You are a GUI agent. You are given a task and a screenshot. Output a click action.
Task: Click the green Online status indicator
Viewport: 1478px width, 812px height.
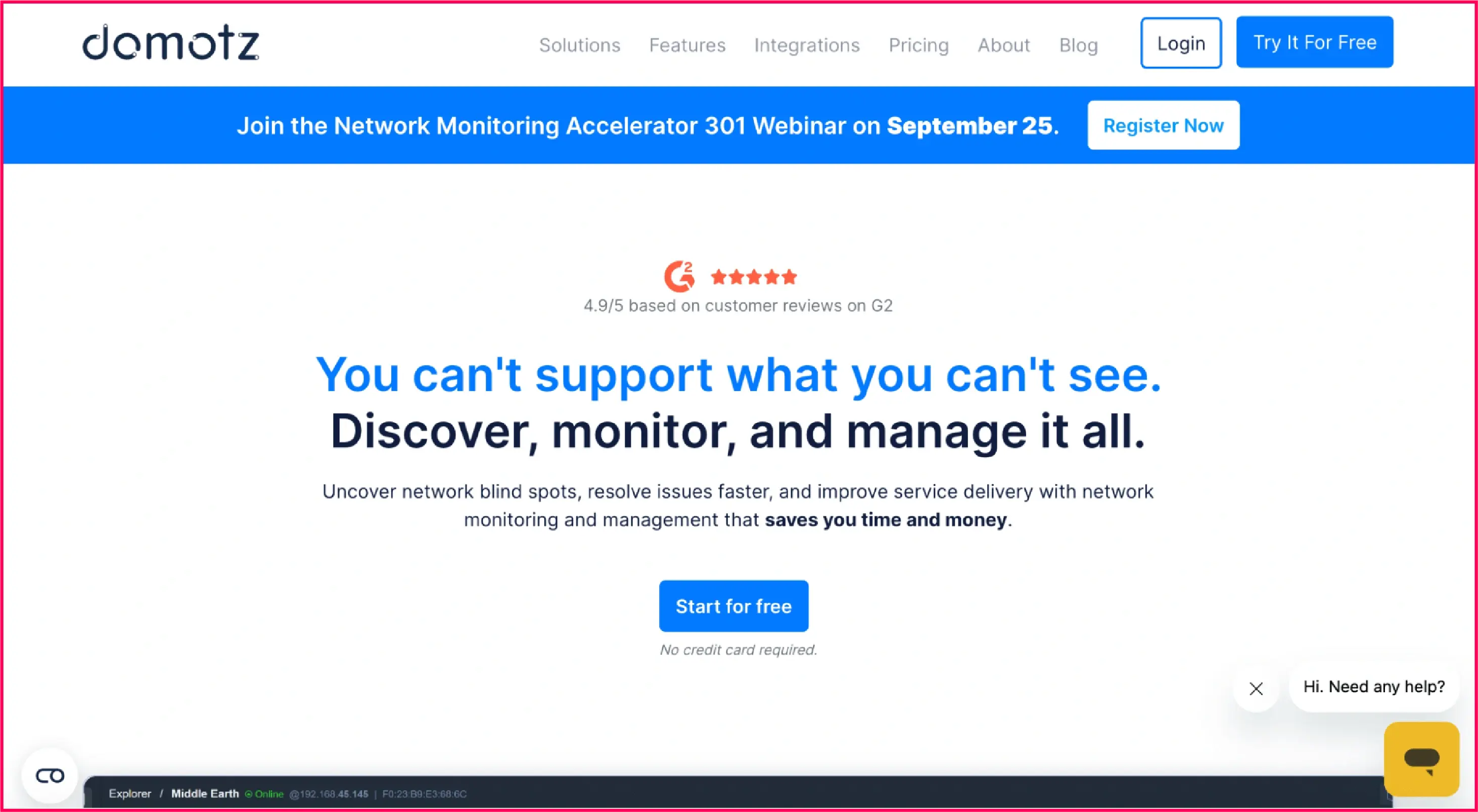click(265, 794)
